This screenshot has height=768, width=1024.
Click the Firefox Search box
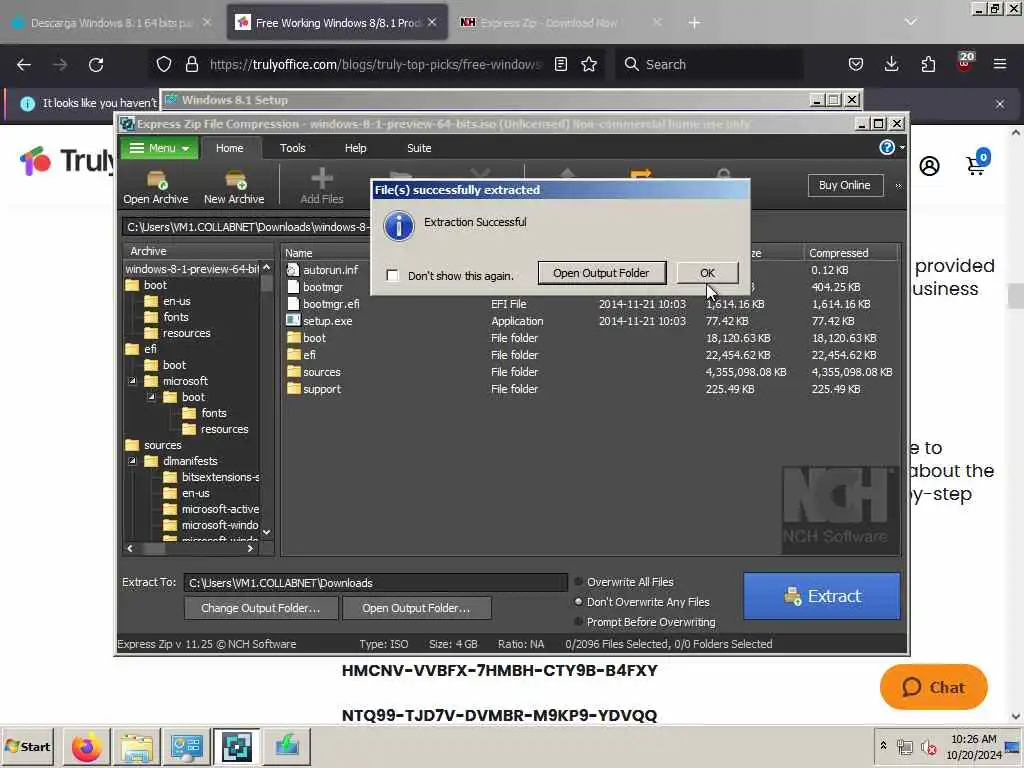pos(709,64)
